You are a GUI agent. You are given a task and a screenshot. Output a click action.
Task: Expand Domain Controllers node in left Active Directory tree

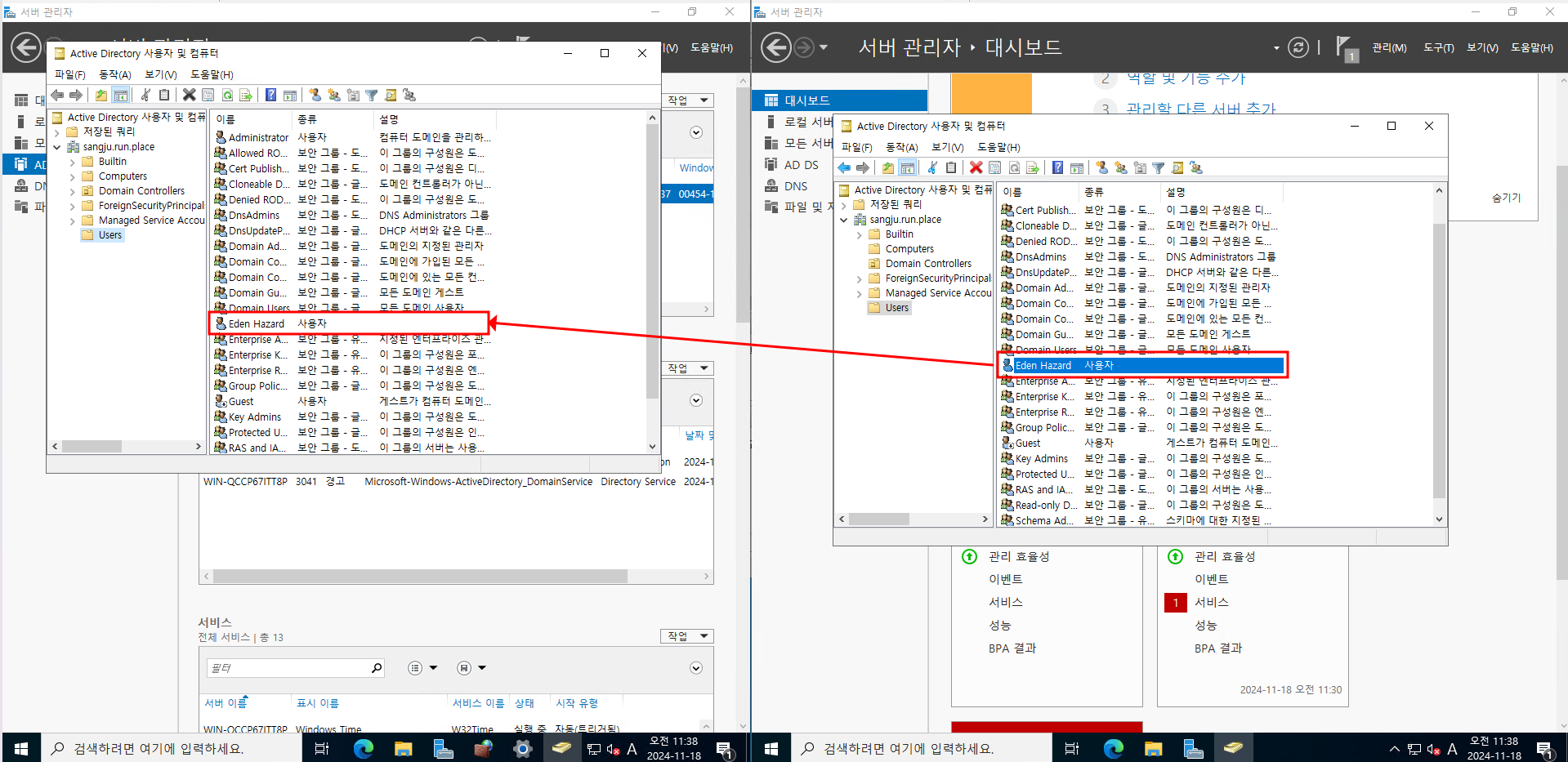click(x=72, y=192)
